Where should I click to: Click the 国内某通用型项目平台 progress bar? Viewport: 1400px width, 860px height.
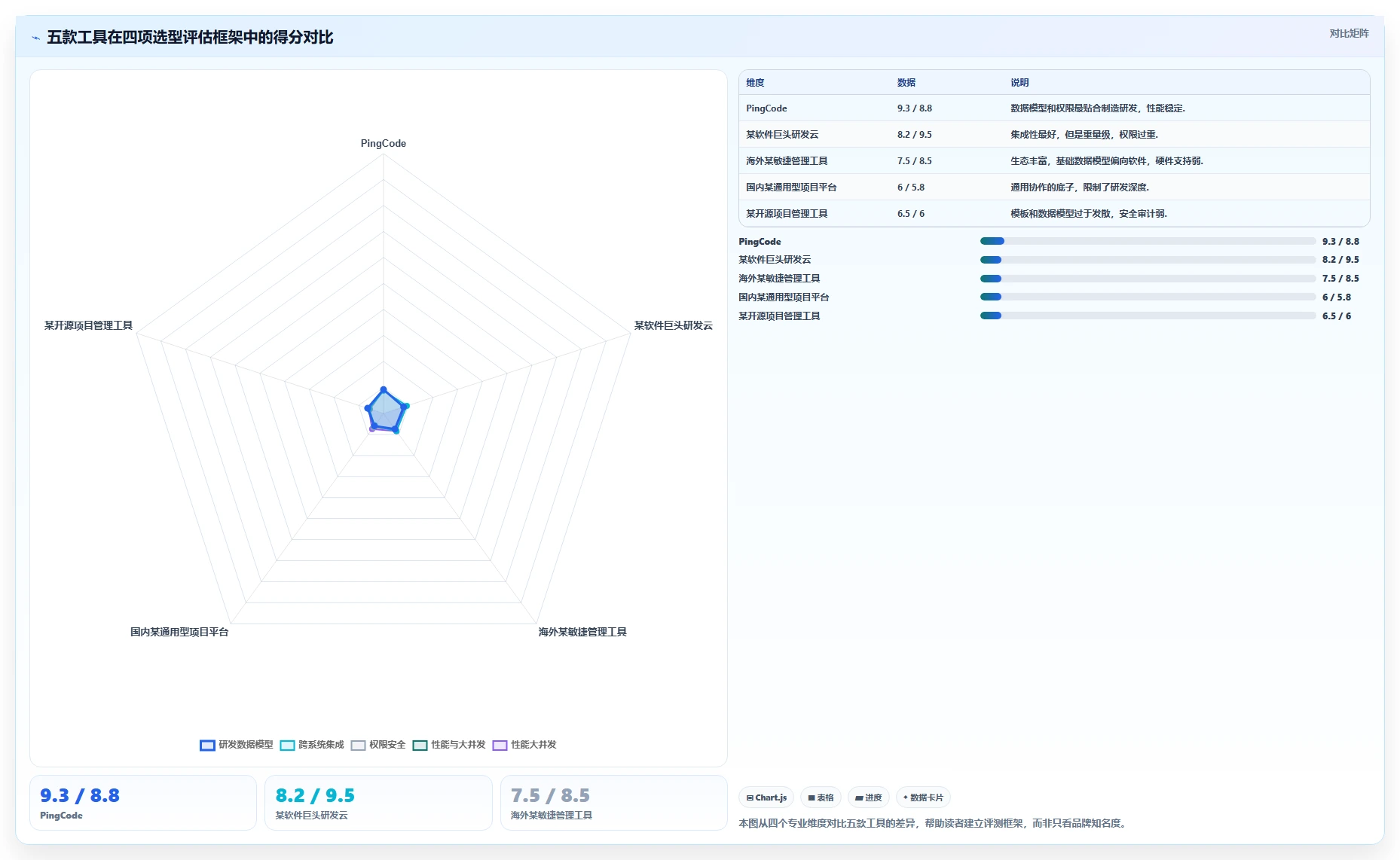1148,297
